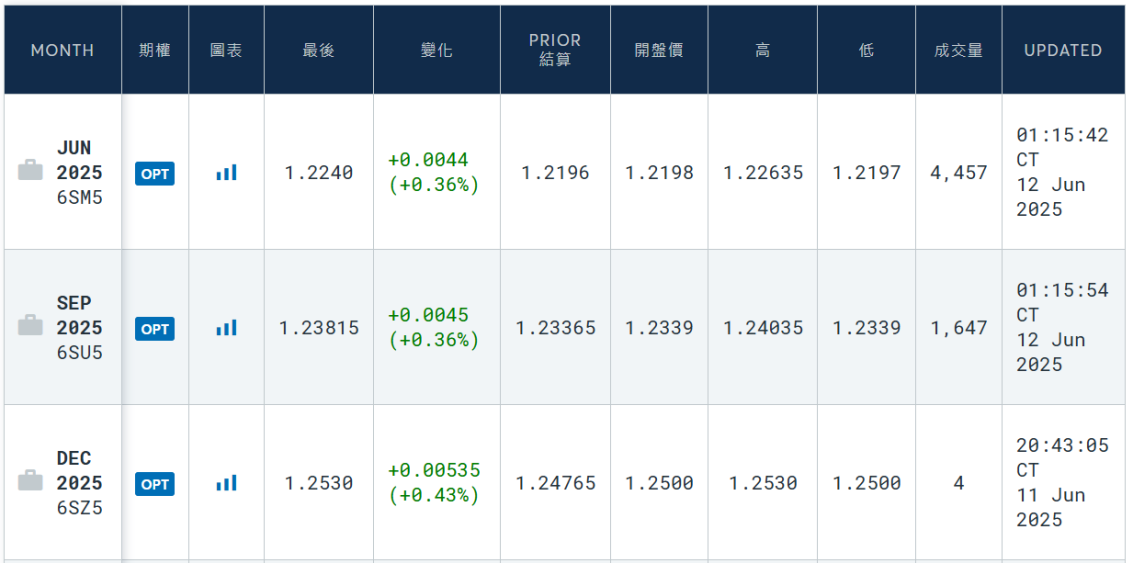Viewport: 1133px width, 563px height.
Task: Open OPT options for JUN 2025 contract
Action: tap(155, 173)
